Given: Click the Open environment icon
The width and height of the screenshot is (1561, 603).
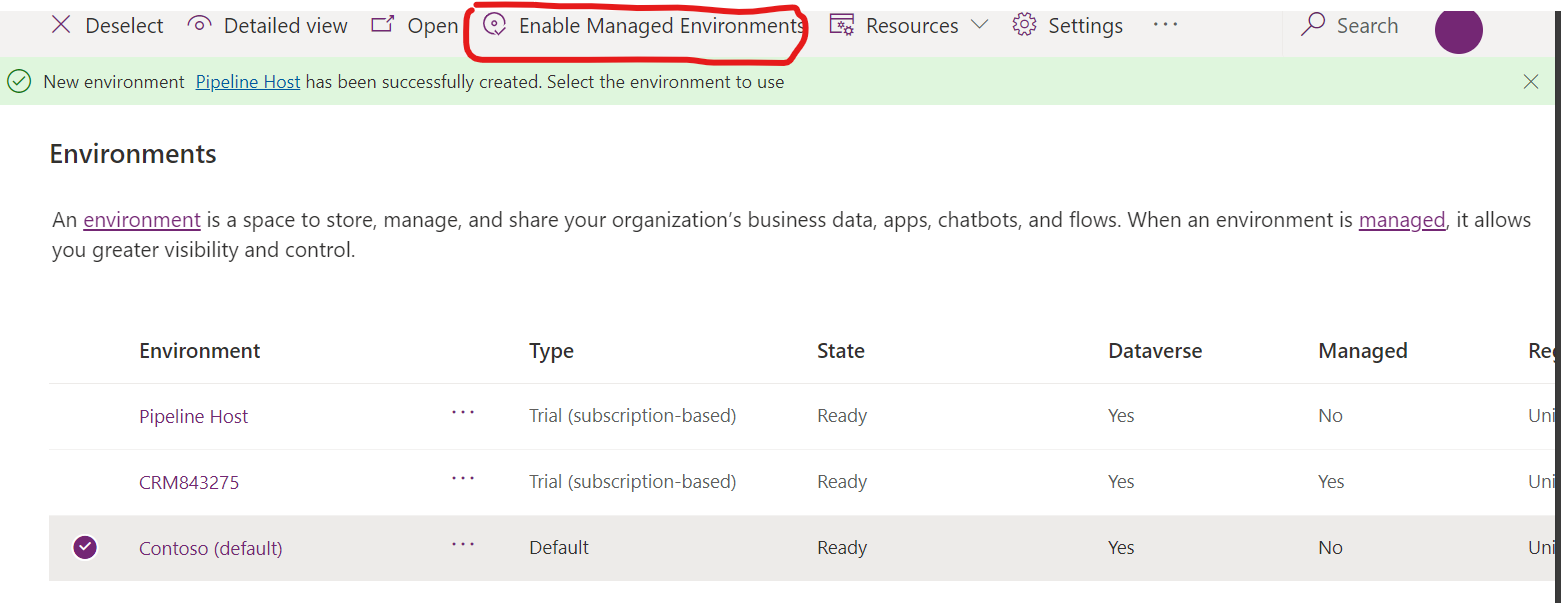Looking at the screenshot, I should click(x=383, y=24).
